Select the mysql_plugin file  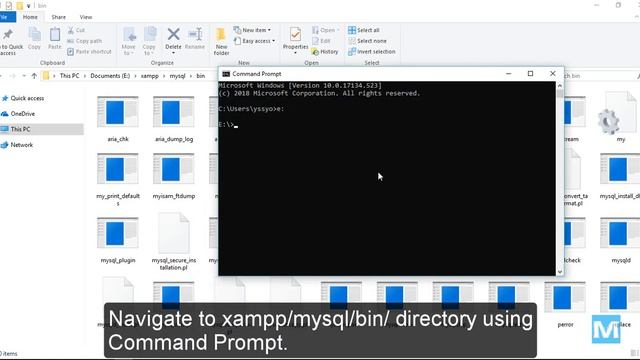118,240
